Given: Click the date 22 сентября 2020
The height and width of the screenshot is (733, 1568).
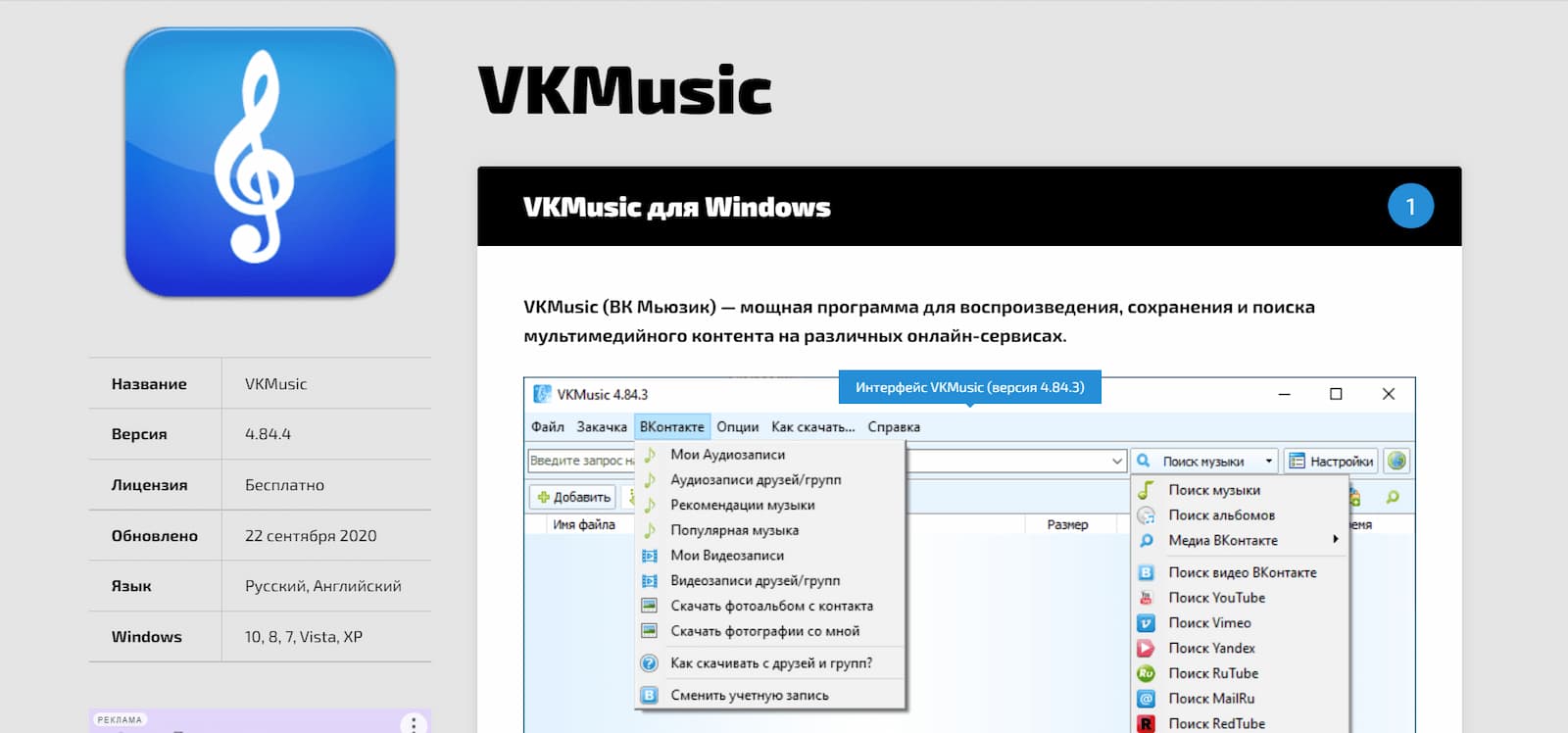Looking at the screenshot, I should [x=311, y=536].
